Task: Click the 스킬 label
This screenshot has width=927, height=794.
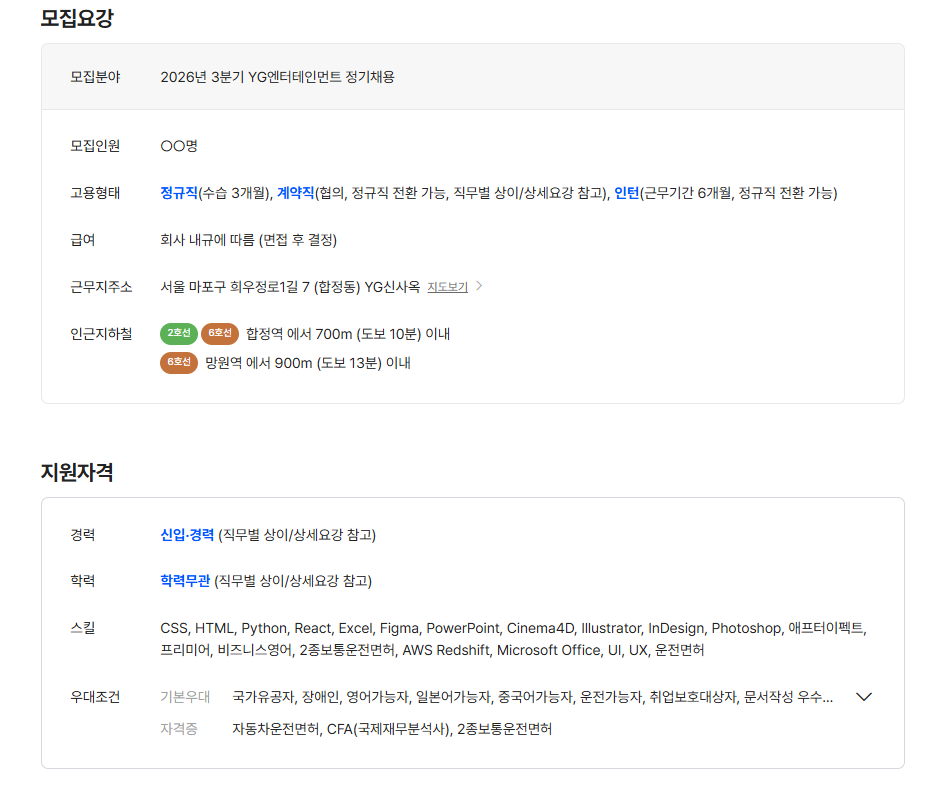Action: click(x=83, y=628)
